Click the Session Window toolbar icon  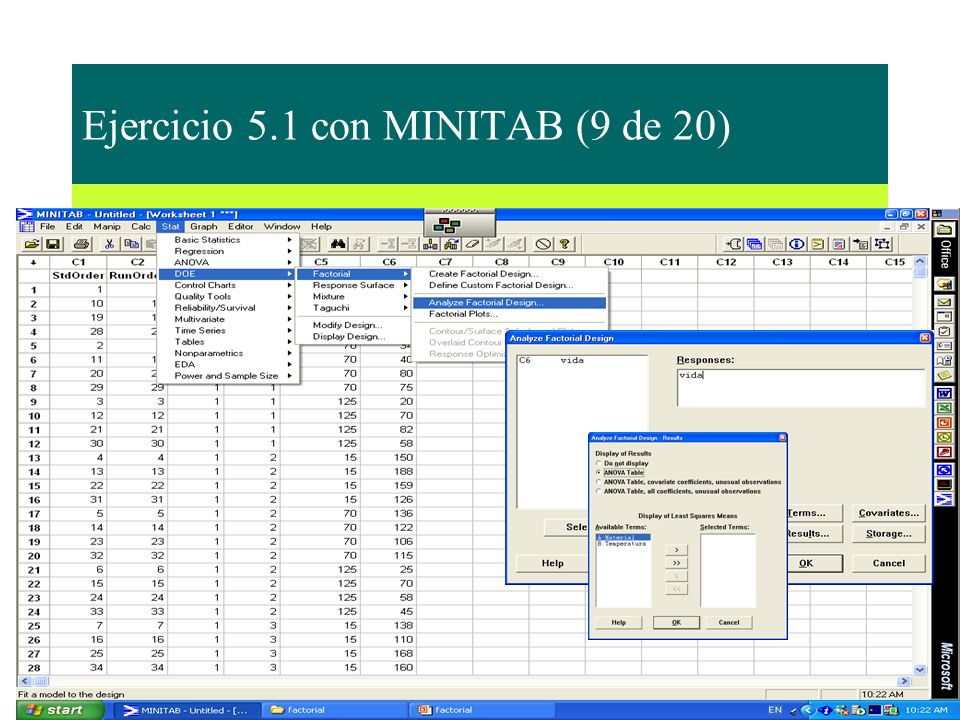click(733, 244)
